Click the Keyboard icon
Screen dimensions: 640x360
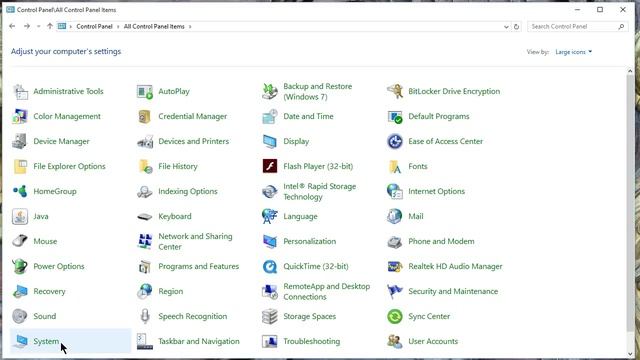tap(145, 216)
